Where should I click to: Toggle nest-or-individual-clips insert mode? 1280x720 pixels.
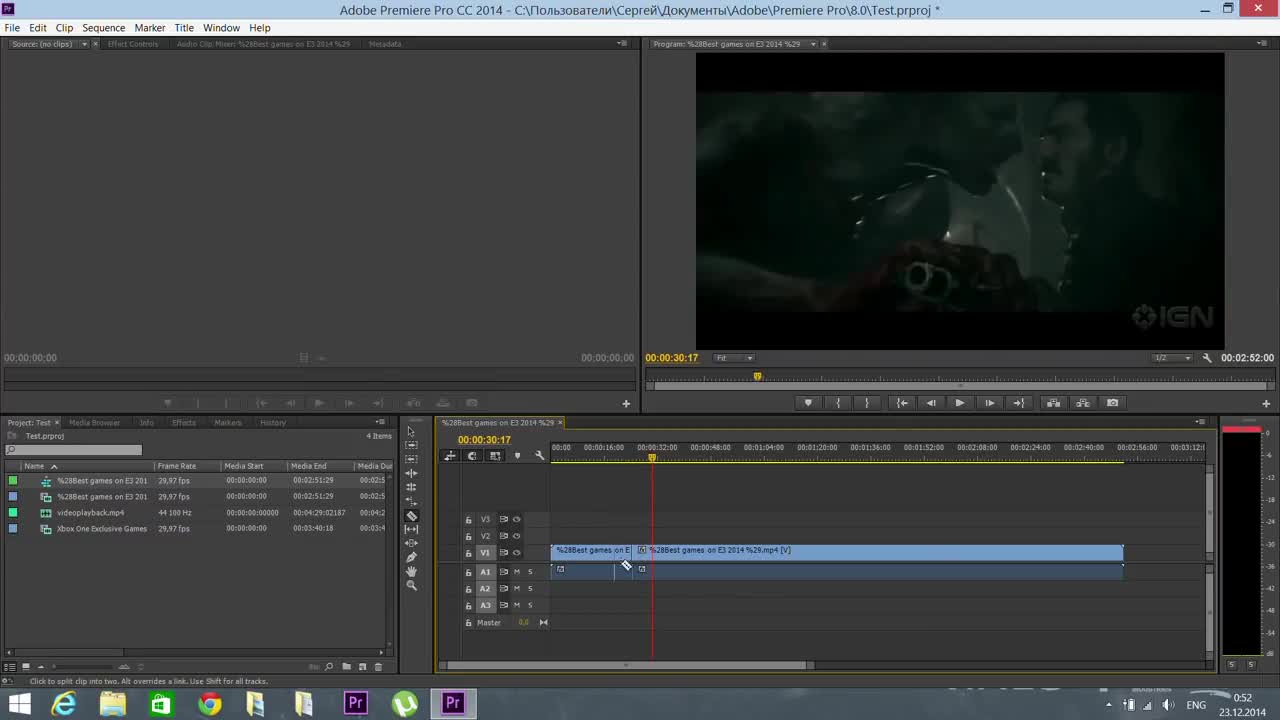[x=450, y=456]
